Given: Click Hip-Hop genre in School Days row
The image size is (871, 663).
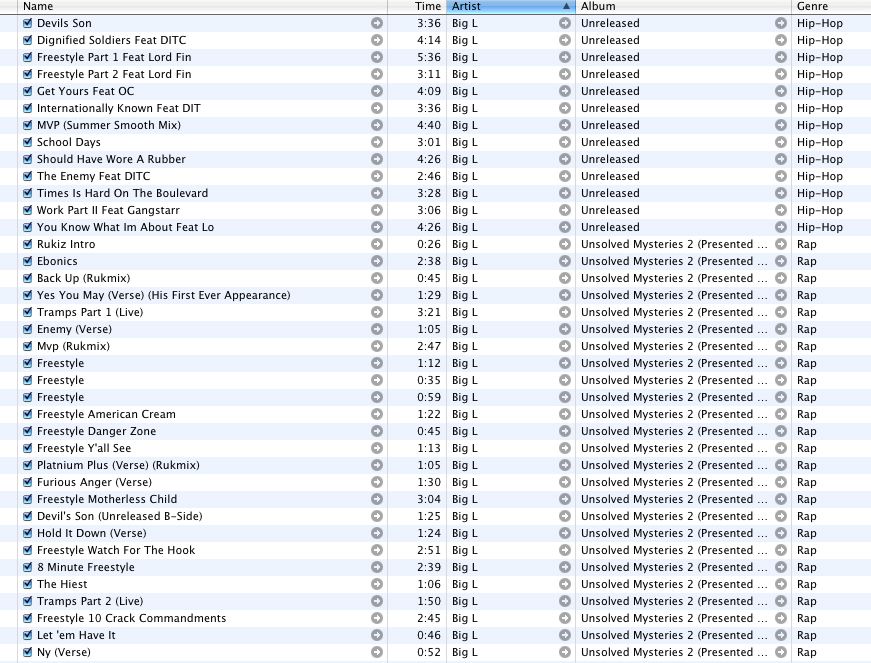Looking at the screenshot, I should click(819, 142).
